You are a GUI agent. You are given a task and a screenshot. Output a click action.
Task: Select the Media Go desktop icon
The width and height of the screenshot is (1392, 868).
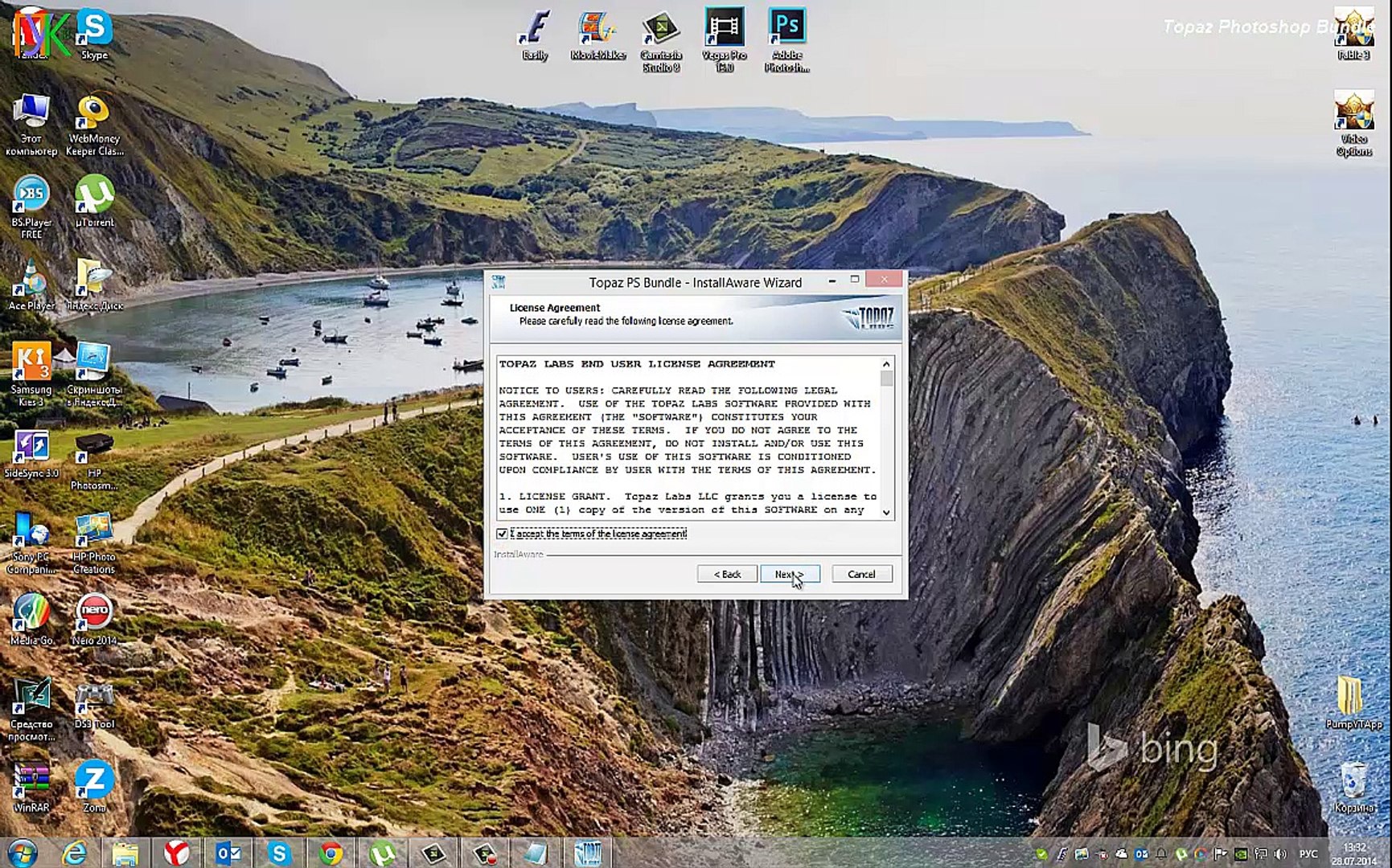(31, 620)
